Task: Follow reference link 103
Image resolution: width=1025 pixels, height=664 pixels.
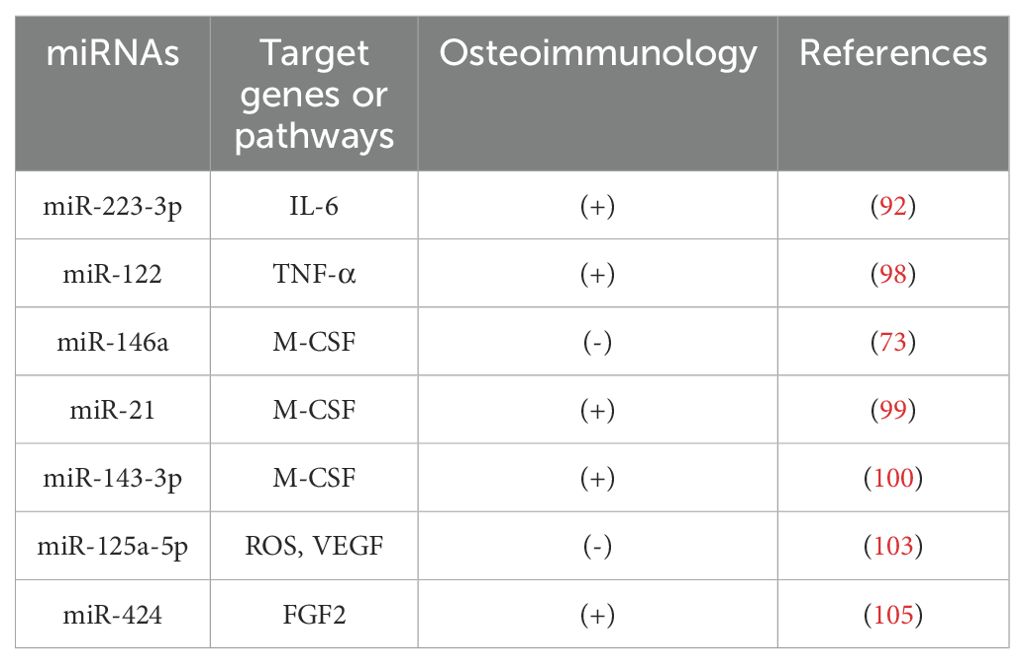Action: 893,546
